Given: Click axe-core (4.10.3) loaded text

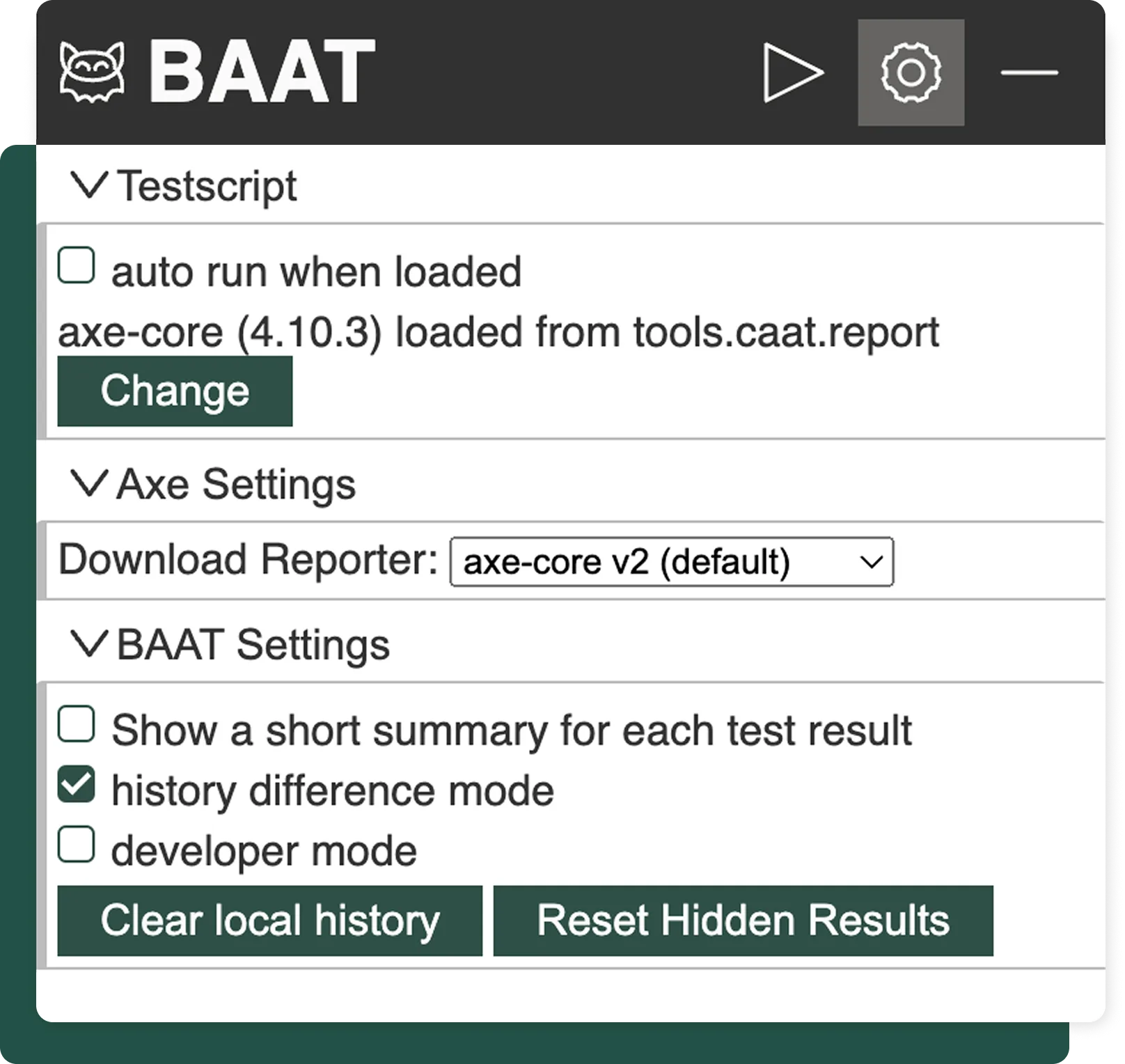Looking at the screenshot, I should point(498,332).
